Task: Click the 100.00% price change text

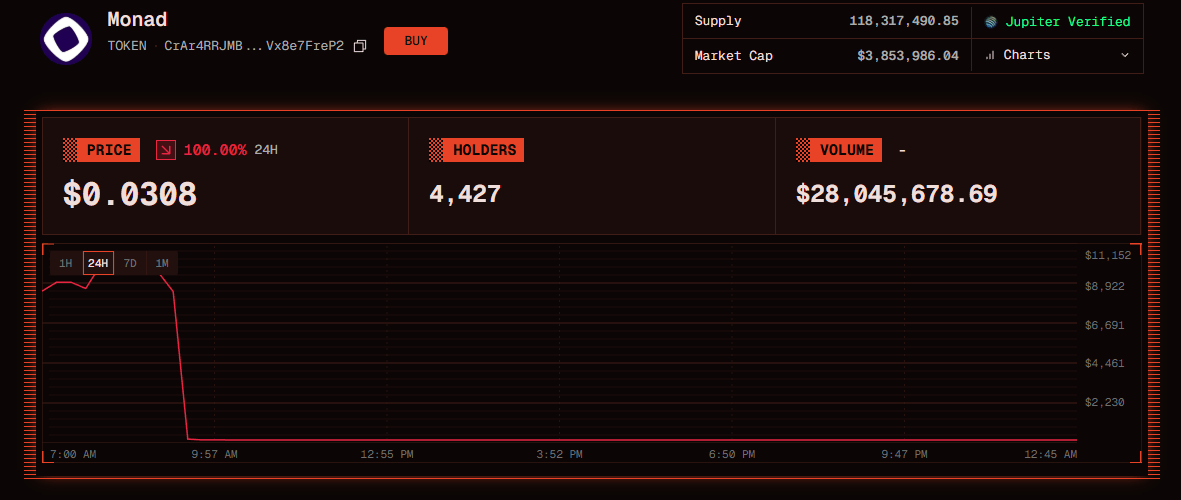Action: click(x=215, y=150)
